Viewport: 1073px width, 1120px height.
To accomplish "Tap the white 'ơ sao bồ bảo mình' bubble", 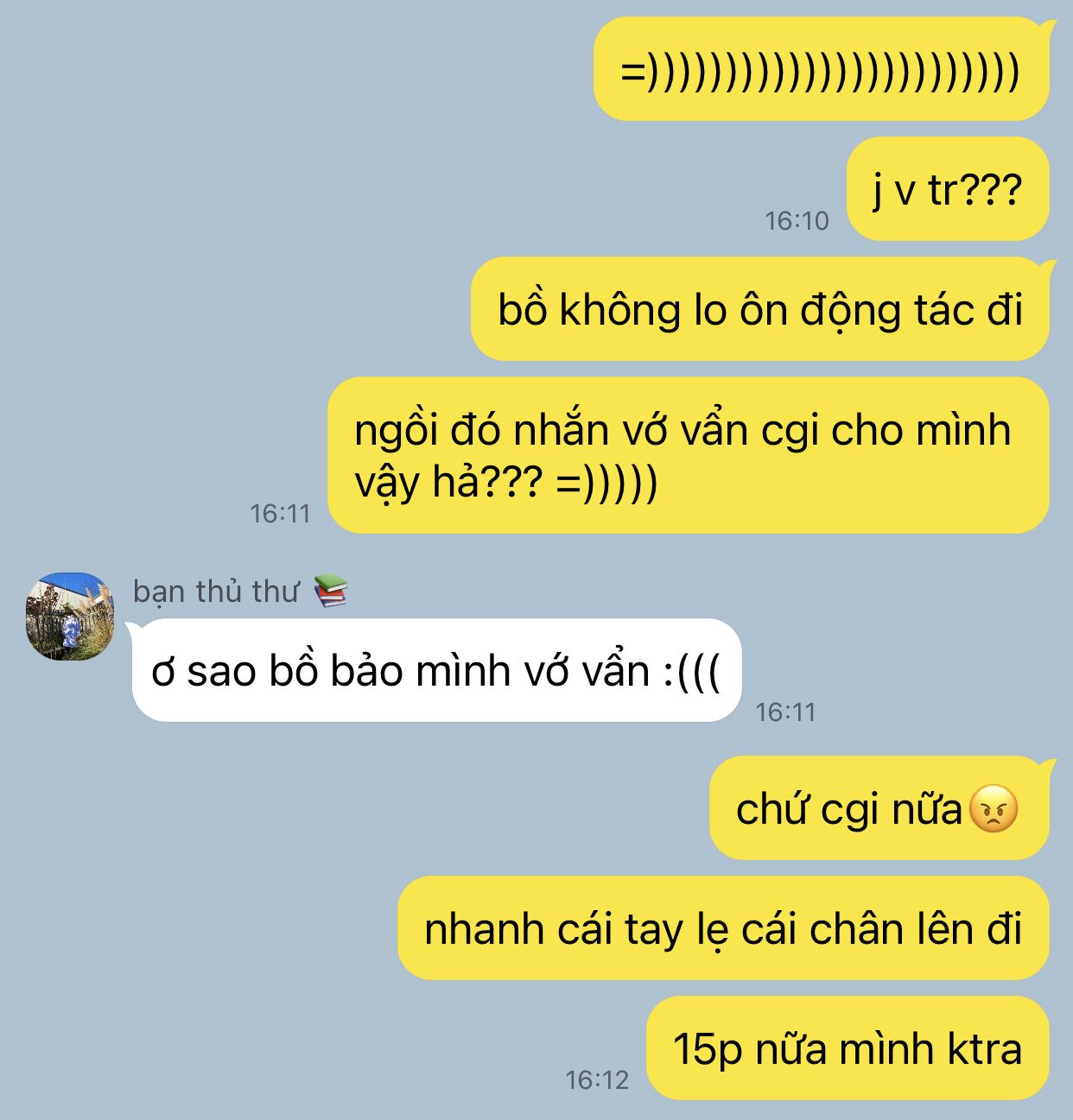I will 436,670.
